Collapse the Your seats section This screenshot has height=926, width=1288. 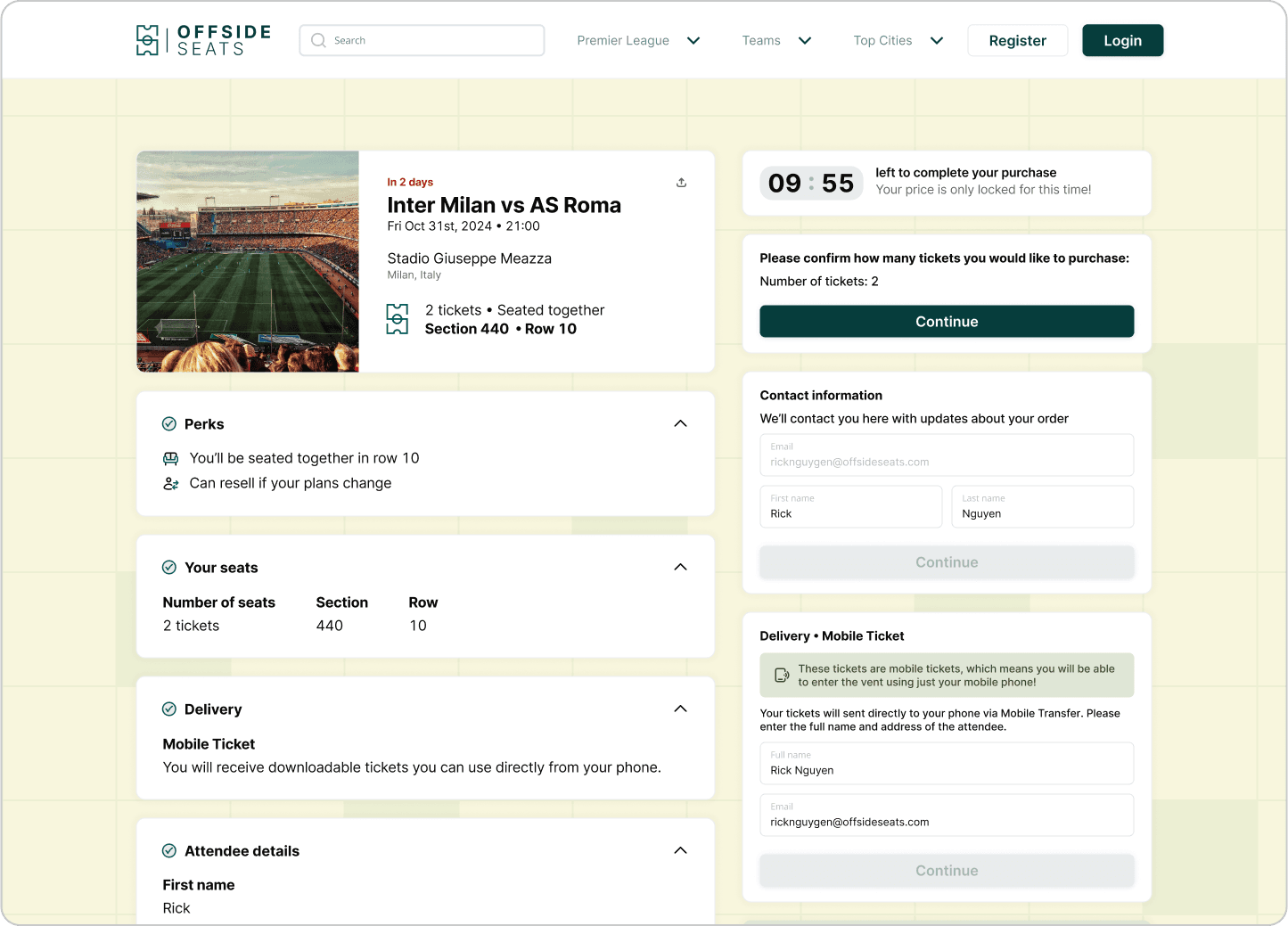click(681, 568)
